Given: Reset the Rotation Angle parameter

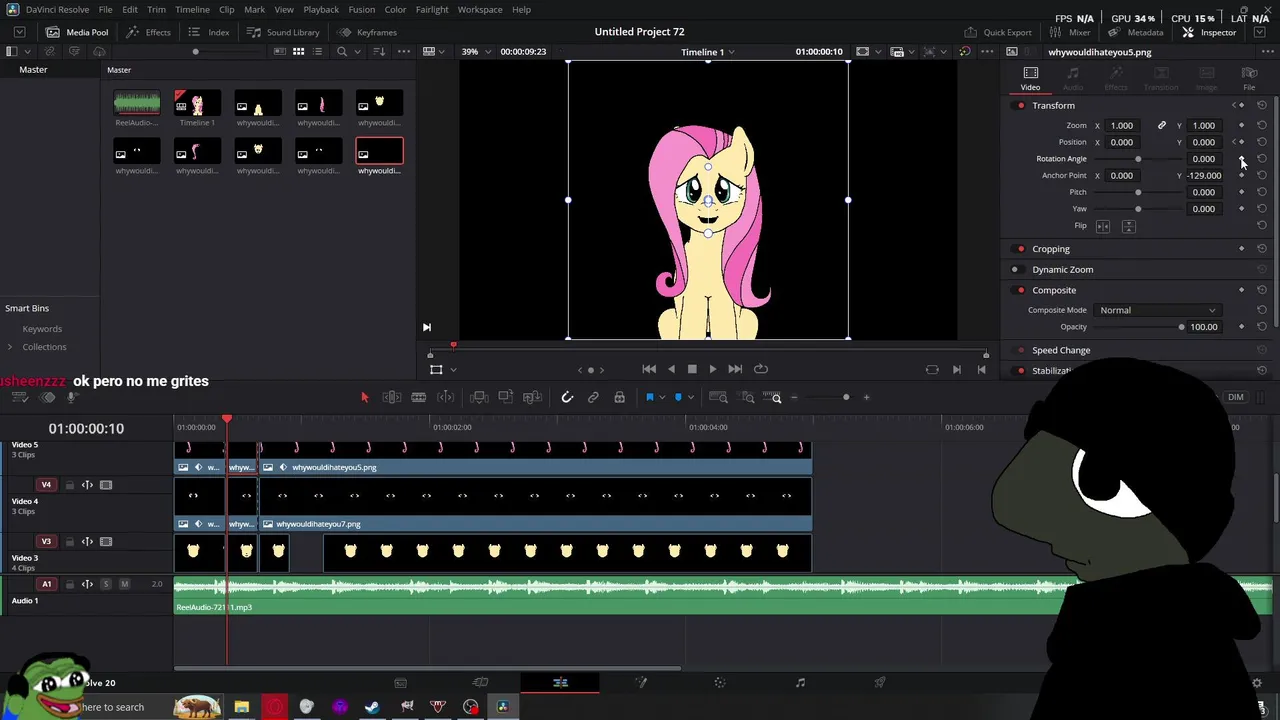Looking at the screenshot, I should tap(1262, 158).
